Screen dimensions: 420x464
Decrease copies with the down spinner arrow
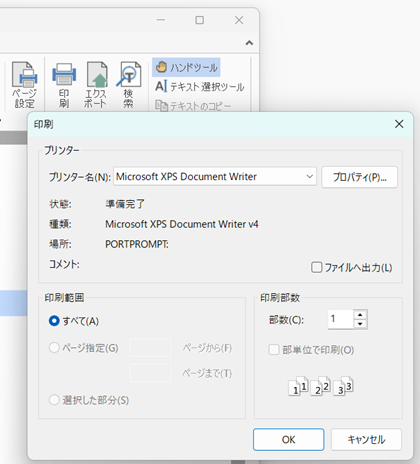pyautogui.click(x=360, y=324)
